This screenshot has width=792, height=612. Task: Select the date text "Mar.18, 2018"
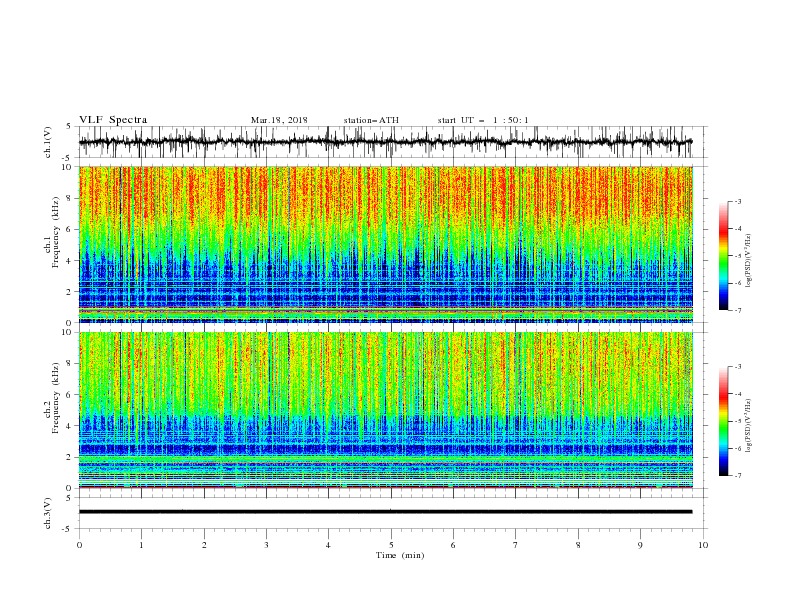[x=279, y=120]
